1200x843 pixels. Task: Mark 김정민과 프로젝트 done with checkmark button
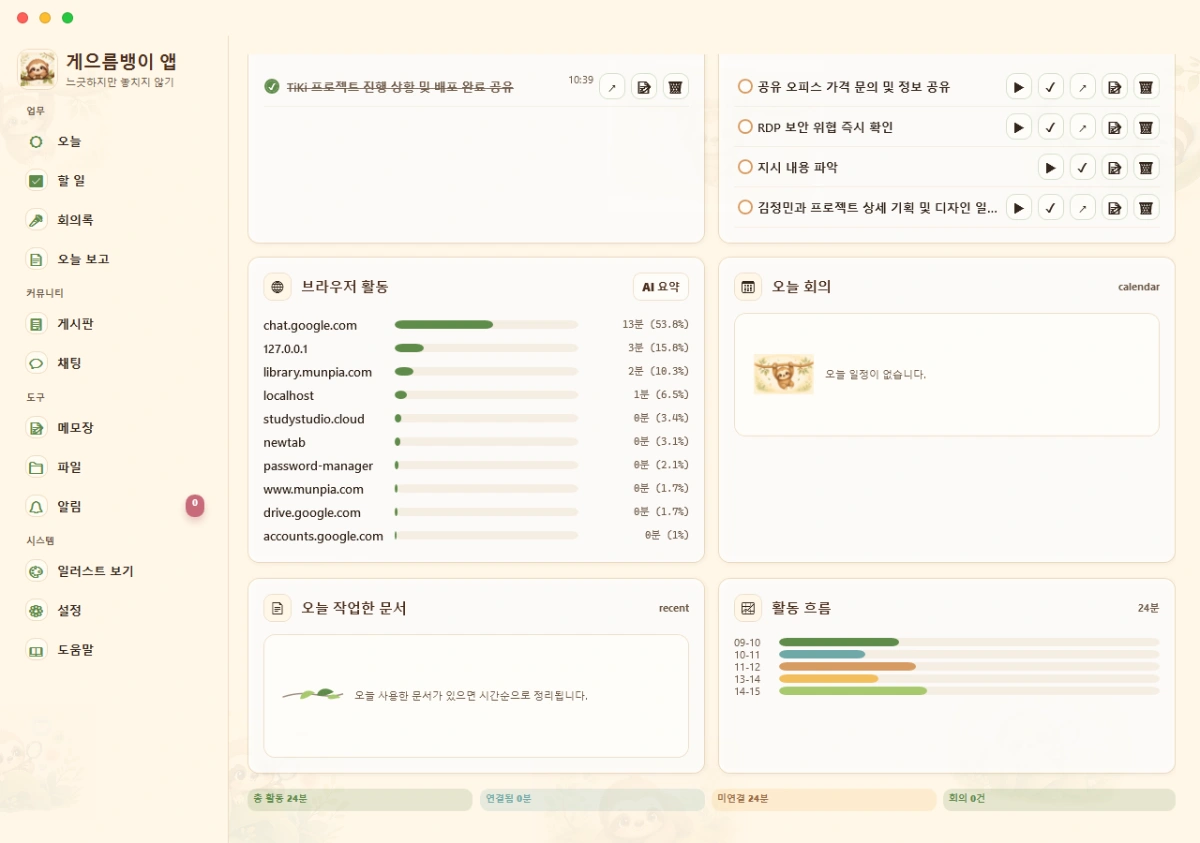coord(1050,208)
